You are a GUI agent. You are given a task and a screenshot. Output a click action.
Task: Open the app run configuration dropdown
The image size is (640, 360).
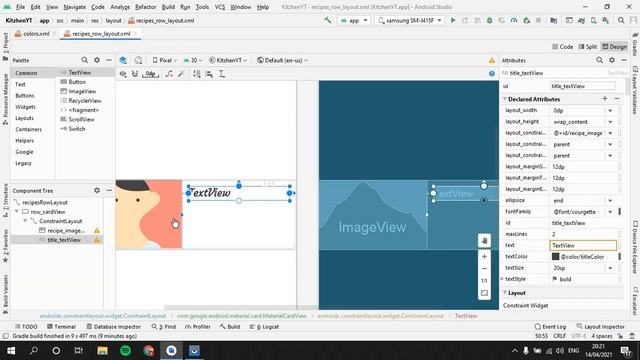354,20
